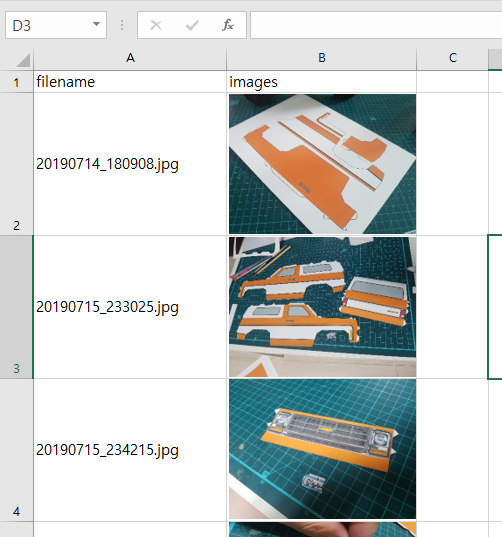Select cell with 20190714_180908.jpg
Viewport: 502px width, 537px height.
pyautogui.click(x=130, y=164)
